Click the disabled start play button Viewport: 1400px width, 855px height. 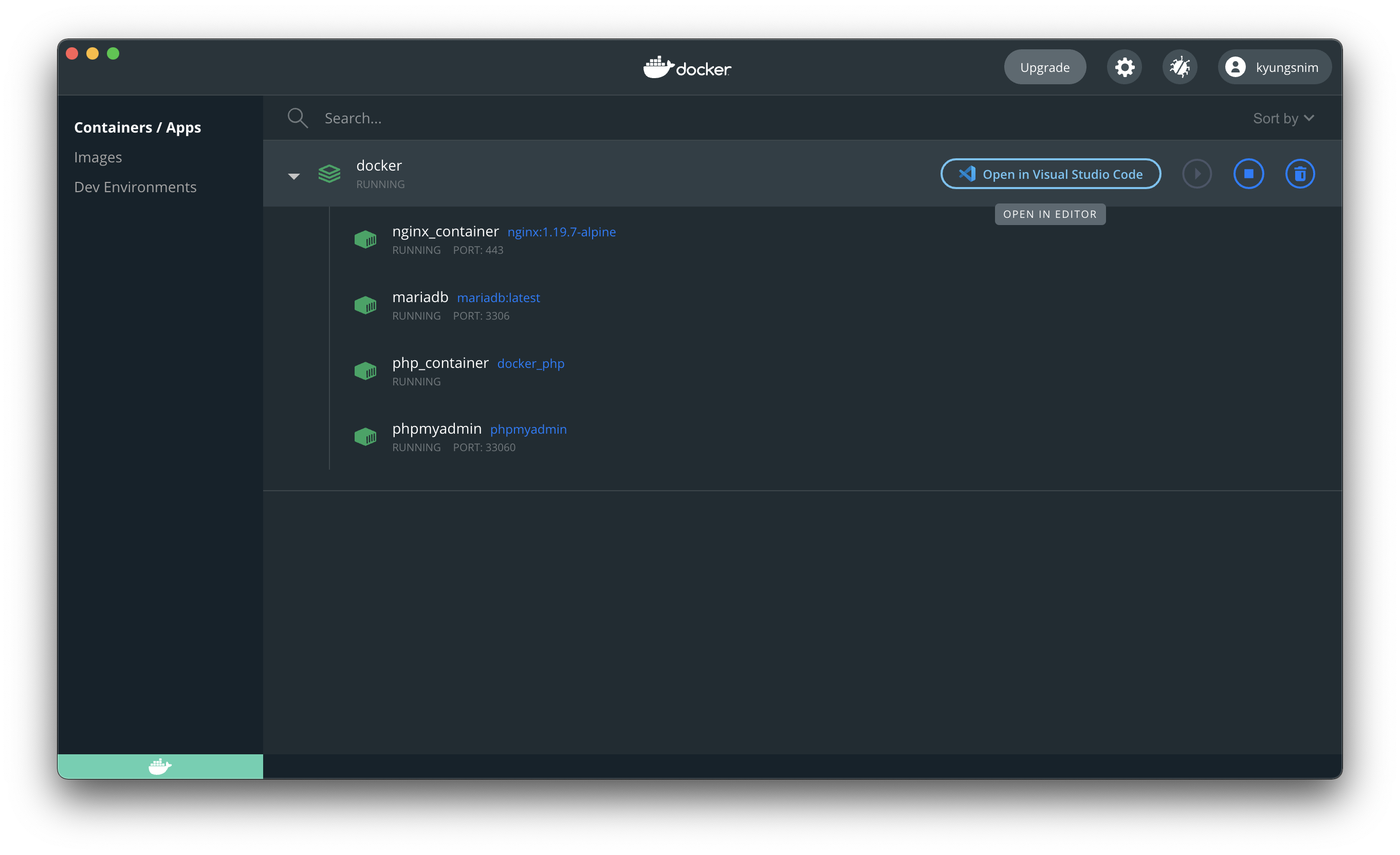click(1196, 174)
